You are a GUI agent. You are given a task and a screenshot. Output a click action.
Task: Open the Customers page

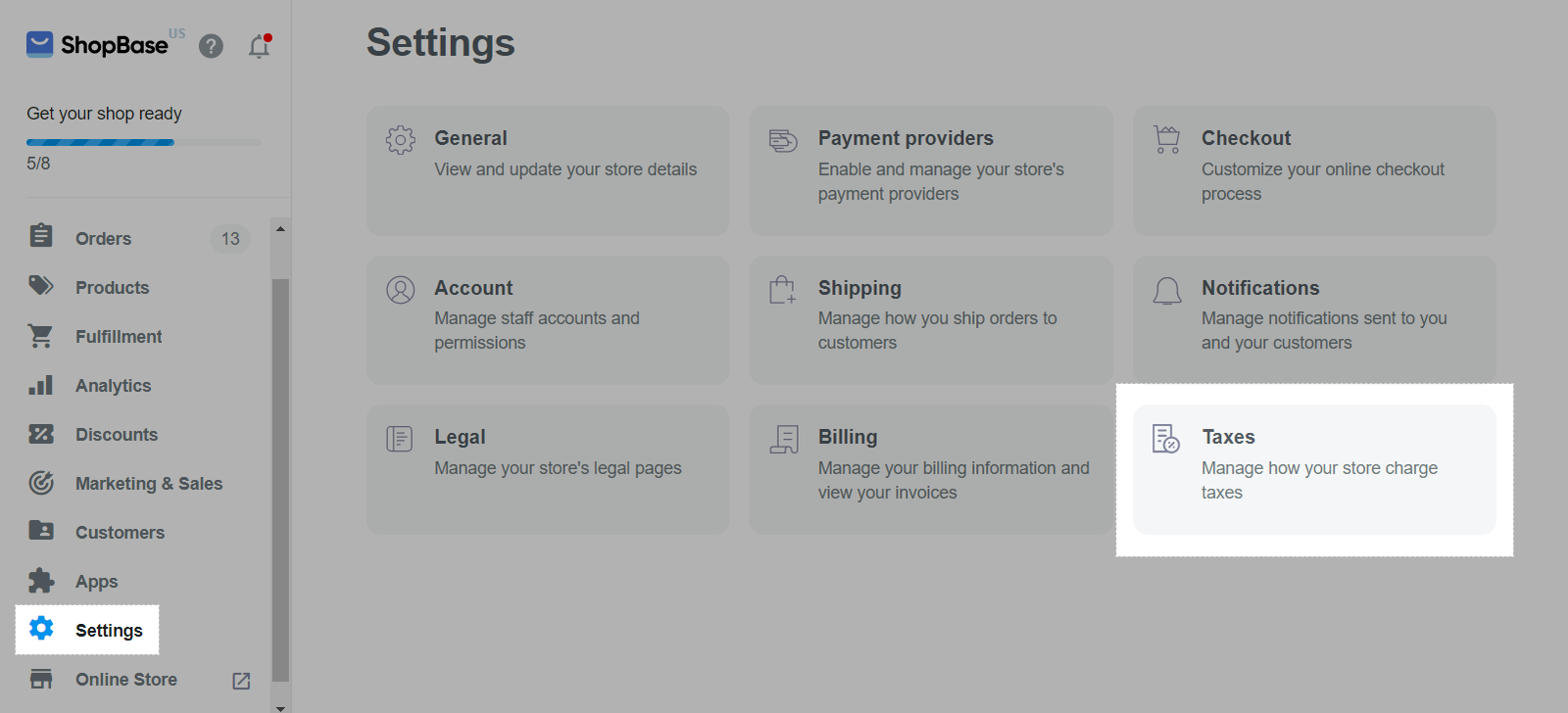[120, 533]
